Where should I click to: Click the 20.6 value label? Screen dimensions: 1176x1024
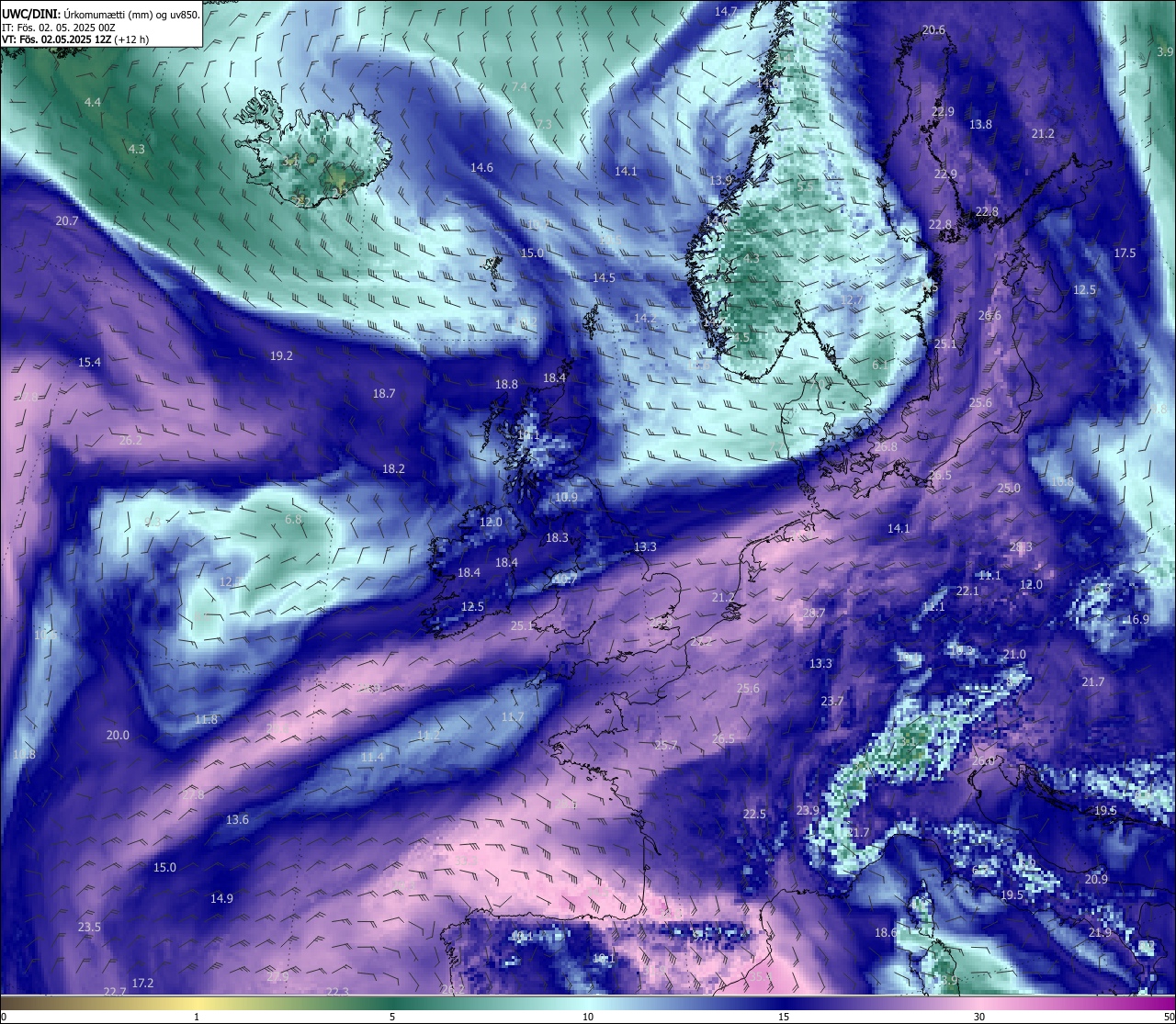point(933,30)
